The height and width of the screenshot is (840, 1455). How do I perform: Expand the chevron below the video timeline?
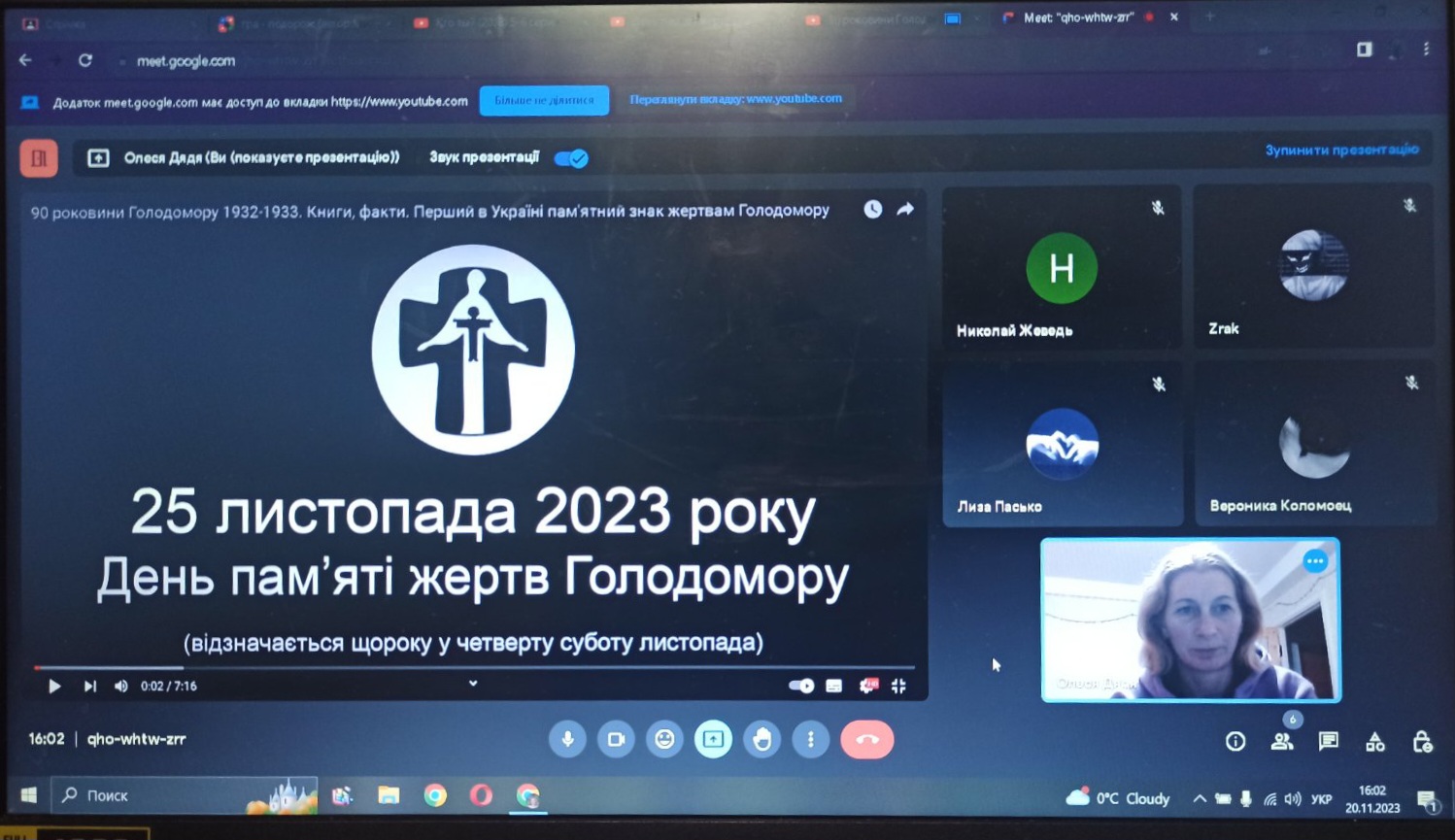pyautogui.click(x=473, y=684)
